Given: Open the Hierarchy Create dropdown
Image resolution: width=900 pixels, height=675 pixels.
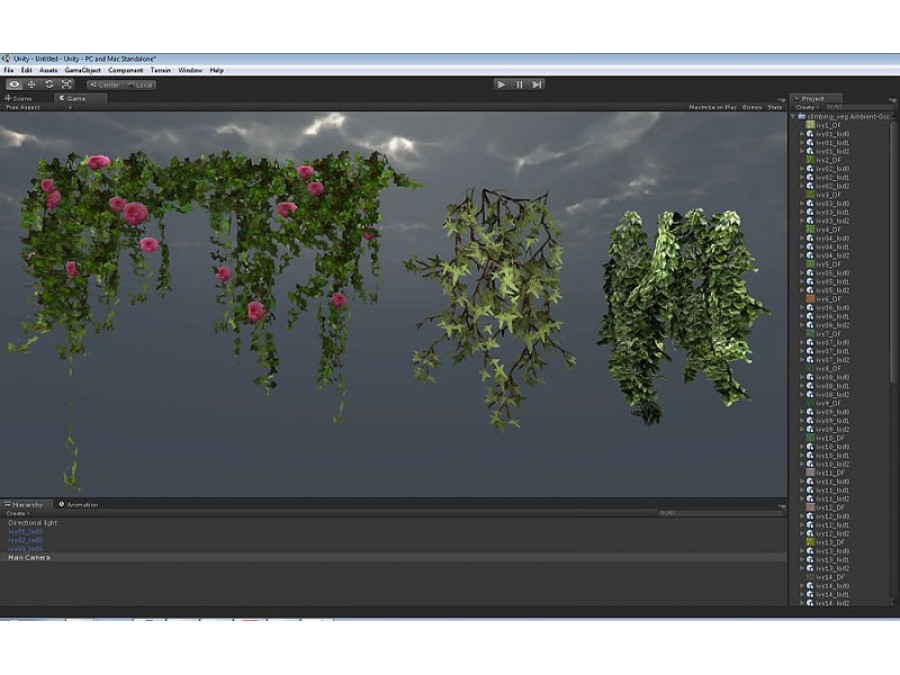Looking at the screenshot, I should [17, 513].
